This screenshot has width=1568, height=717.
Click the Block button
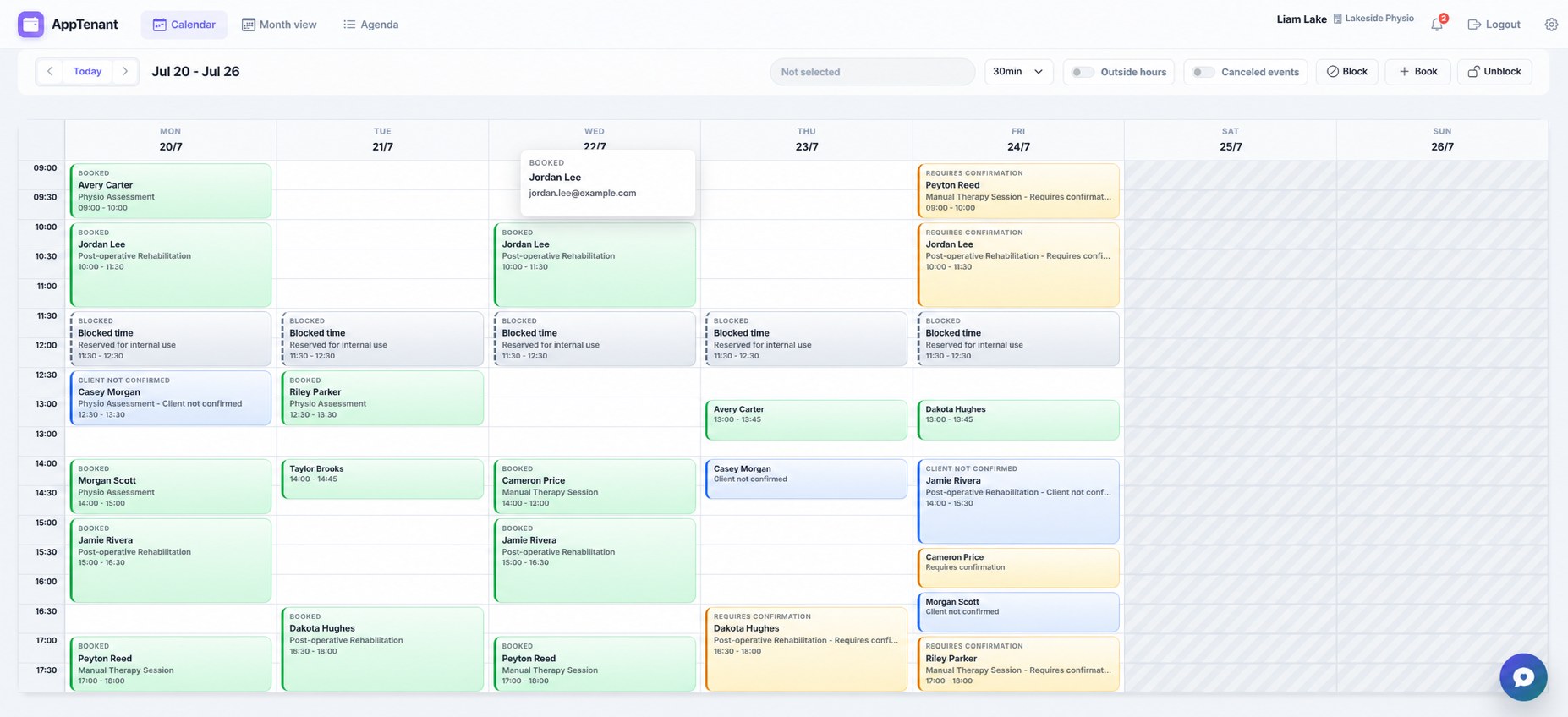[x=1347, y=72]
